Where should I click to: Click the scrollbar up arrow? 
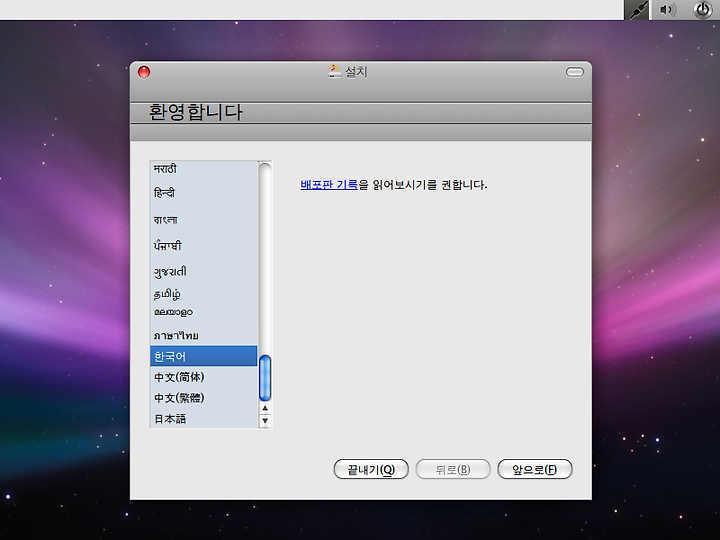click(265, 408)
